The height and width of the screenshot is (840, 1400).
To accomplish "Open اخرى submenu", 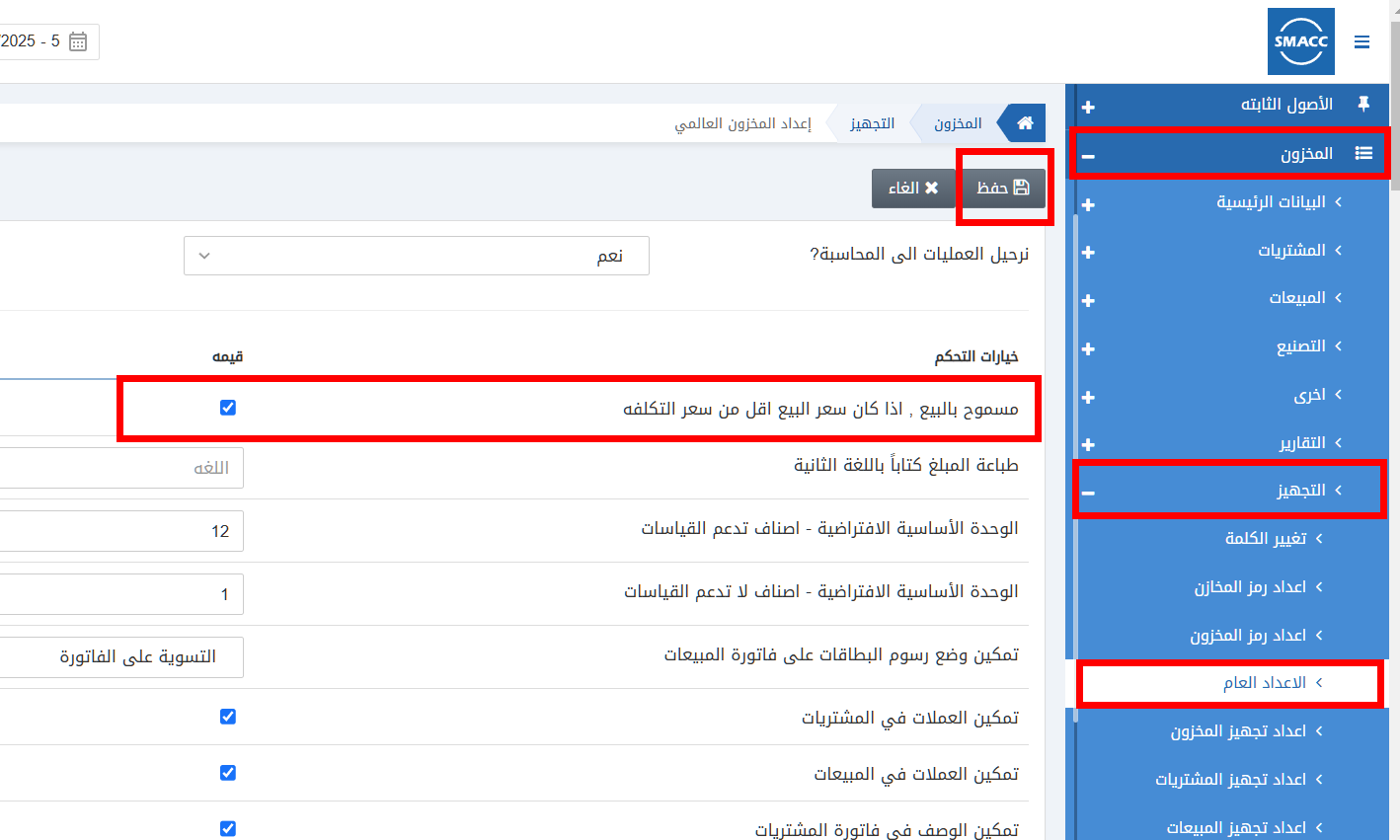I will (x=1309, y=395).
